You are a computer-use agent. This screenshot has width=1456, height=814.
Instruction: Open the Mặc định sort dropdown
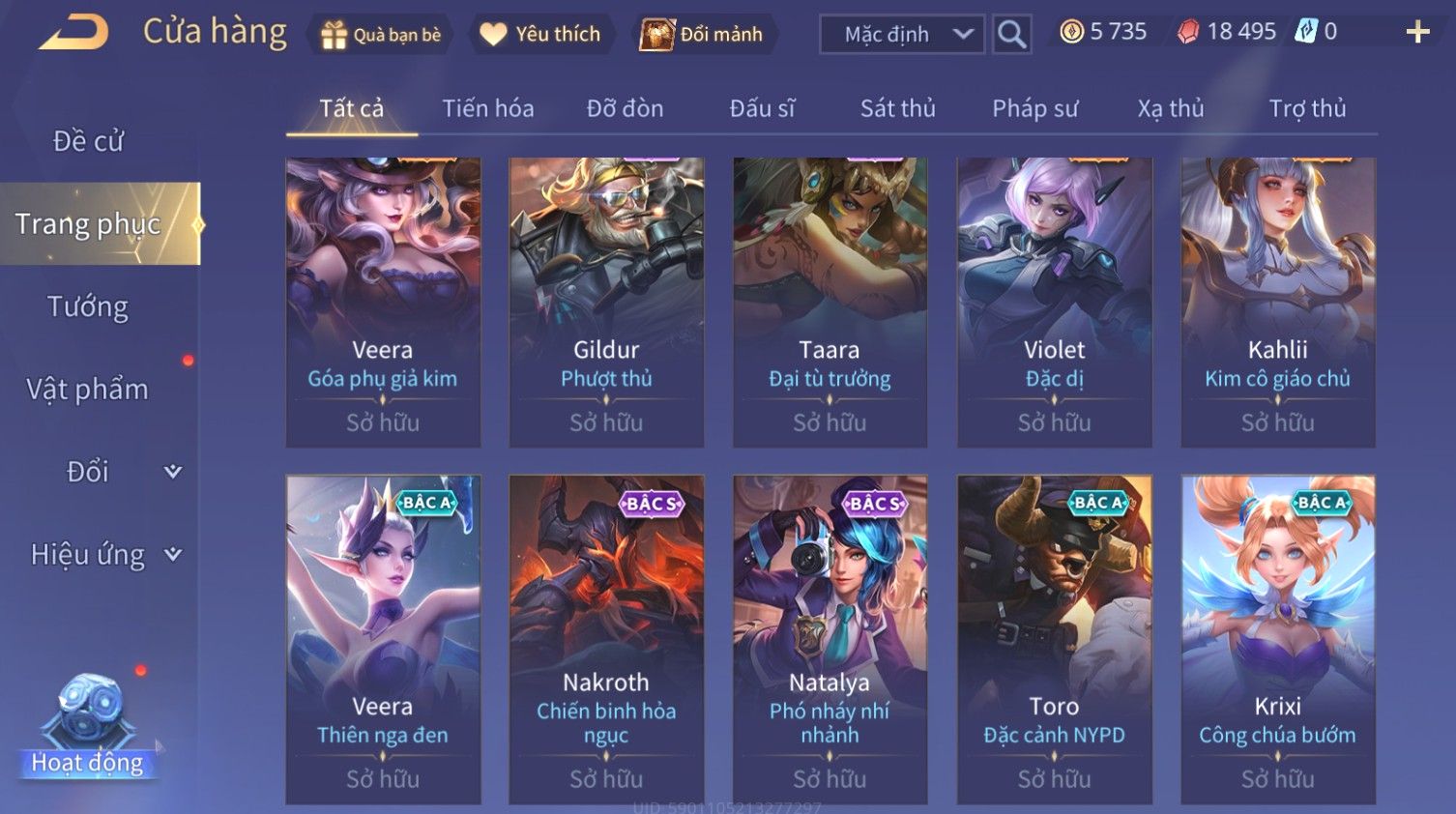(903, 35)
